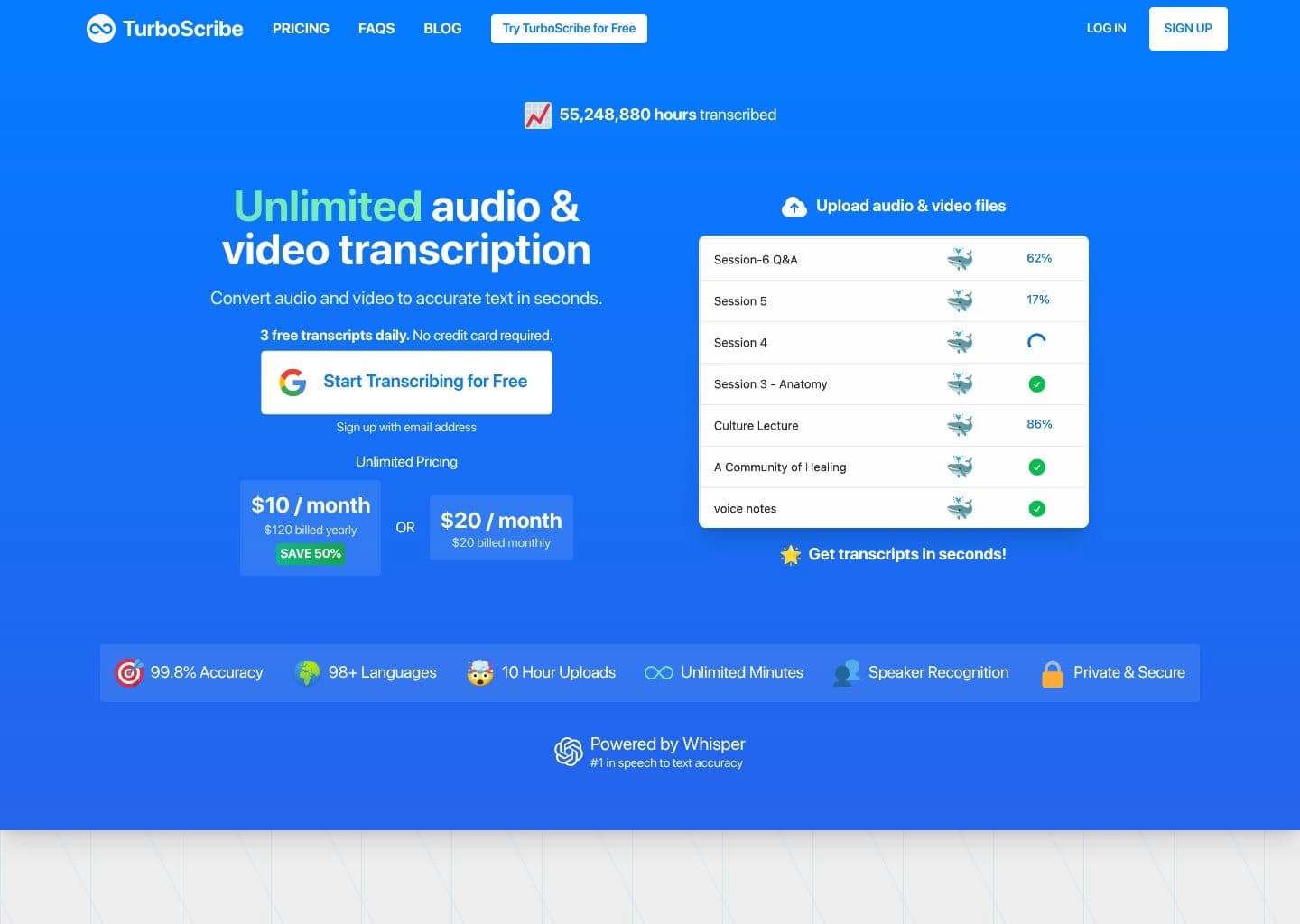
Task: Click the star icon beside Get transcripts in seconds
Action: click(791, 555)
